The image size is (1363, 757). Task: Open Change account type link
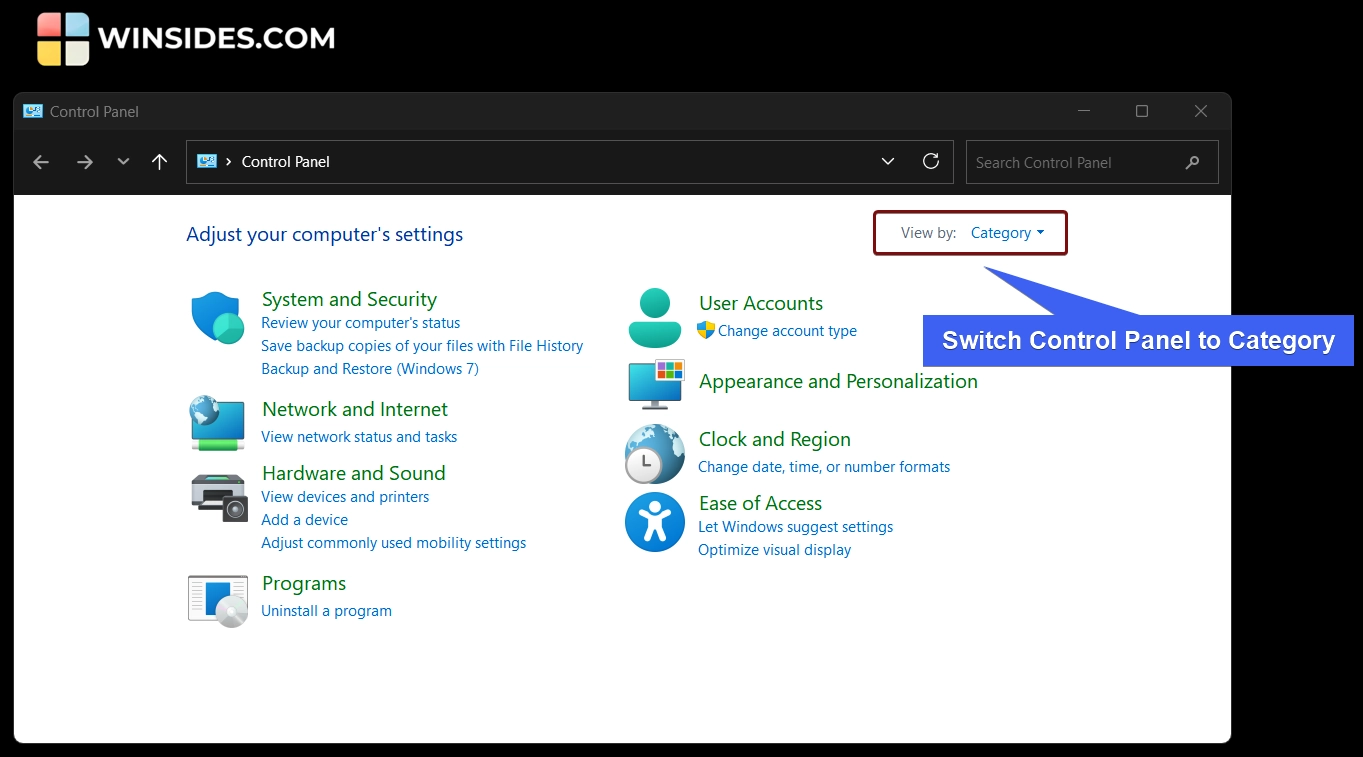(x=786, y=330)
